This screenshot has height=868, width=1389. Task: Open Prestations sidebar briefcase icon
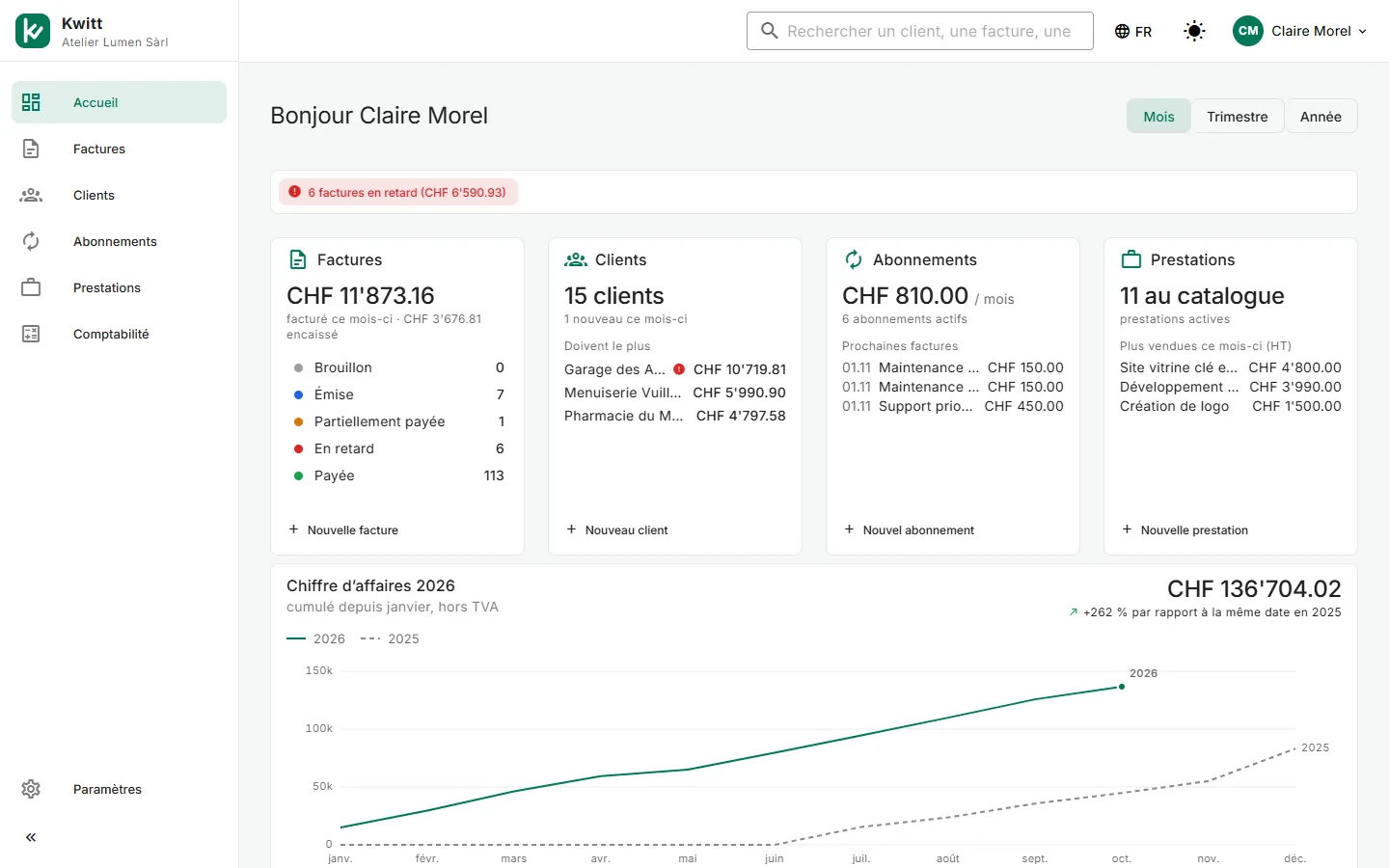click(x=31, y=287)
